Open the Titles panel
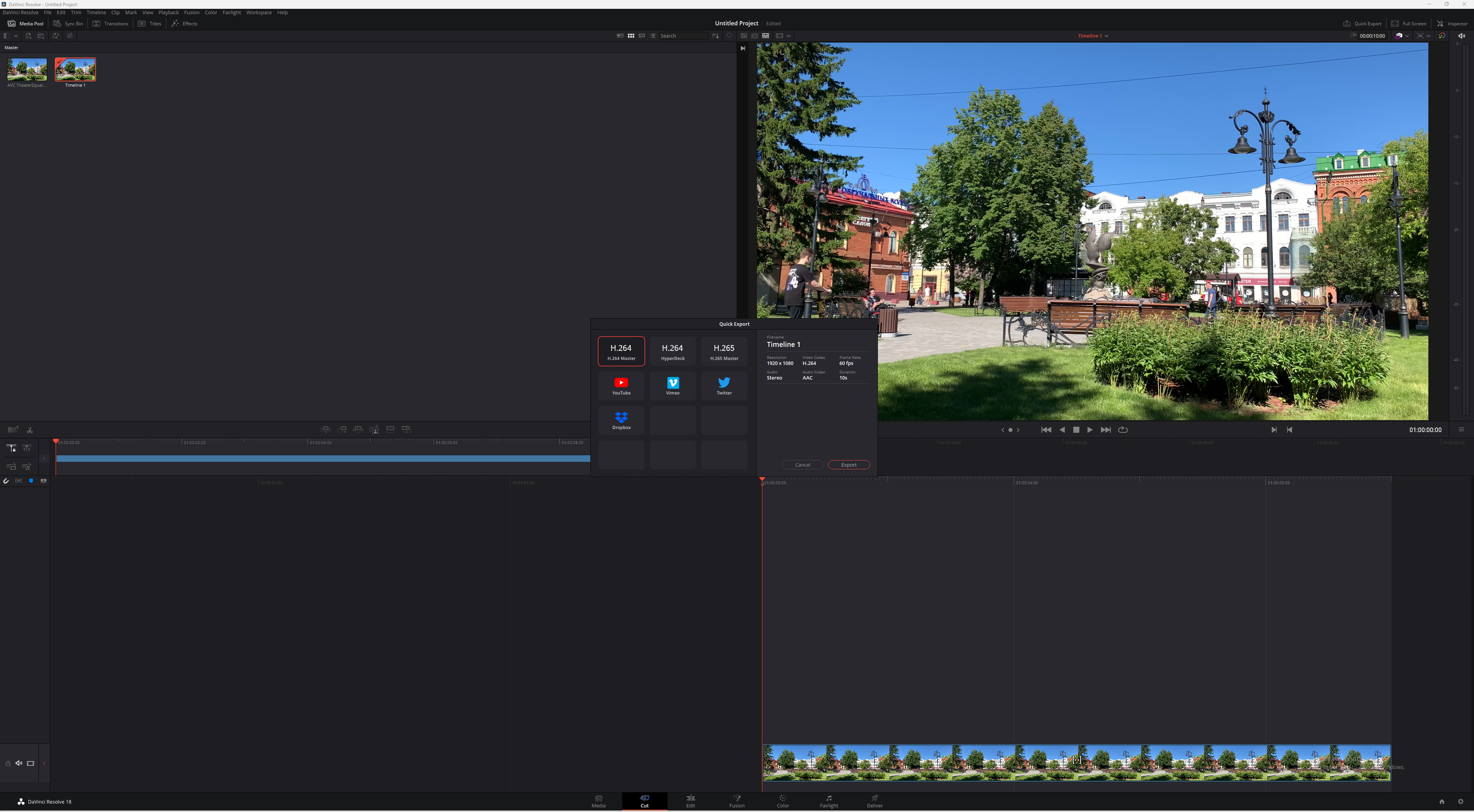Viewport: 1474px width, 812px height. [149, 23]
